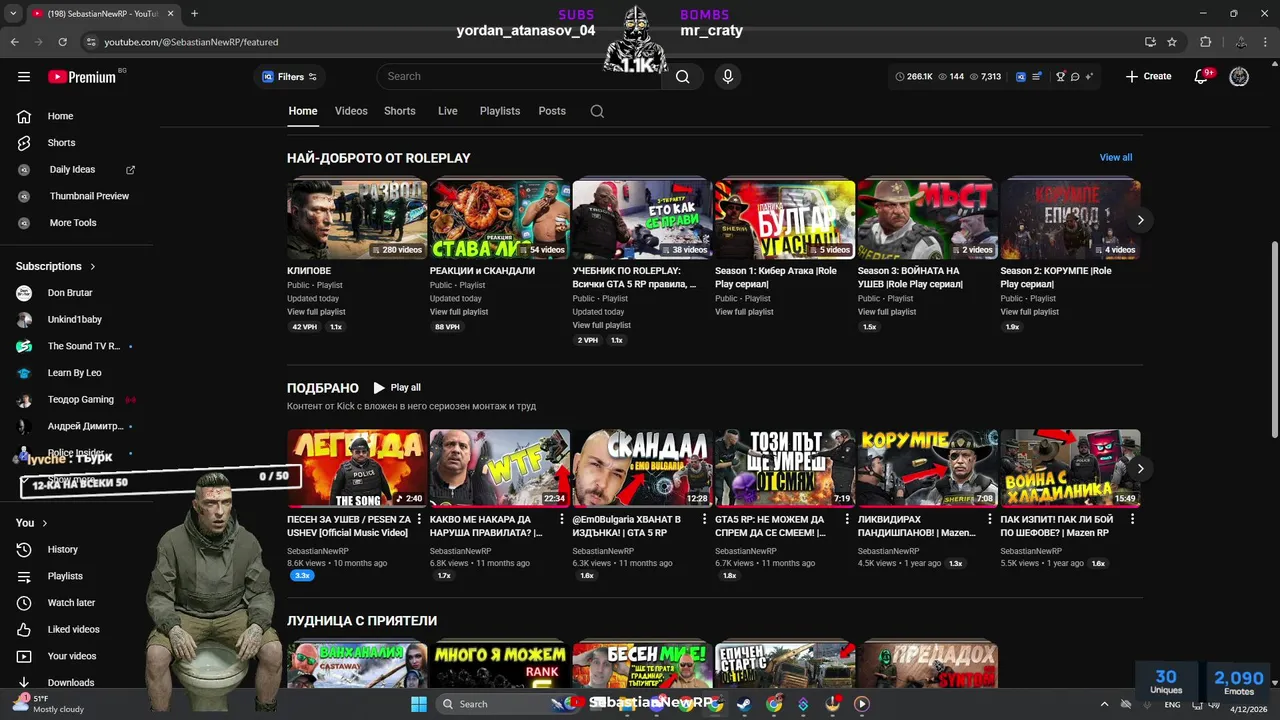Reload the browser page
The width and height of the screenshot is (1280, 720).
[62, 42]
